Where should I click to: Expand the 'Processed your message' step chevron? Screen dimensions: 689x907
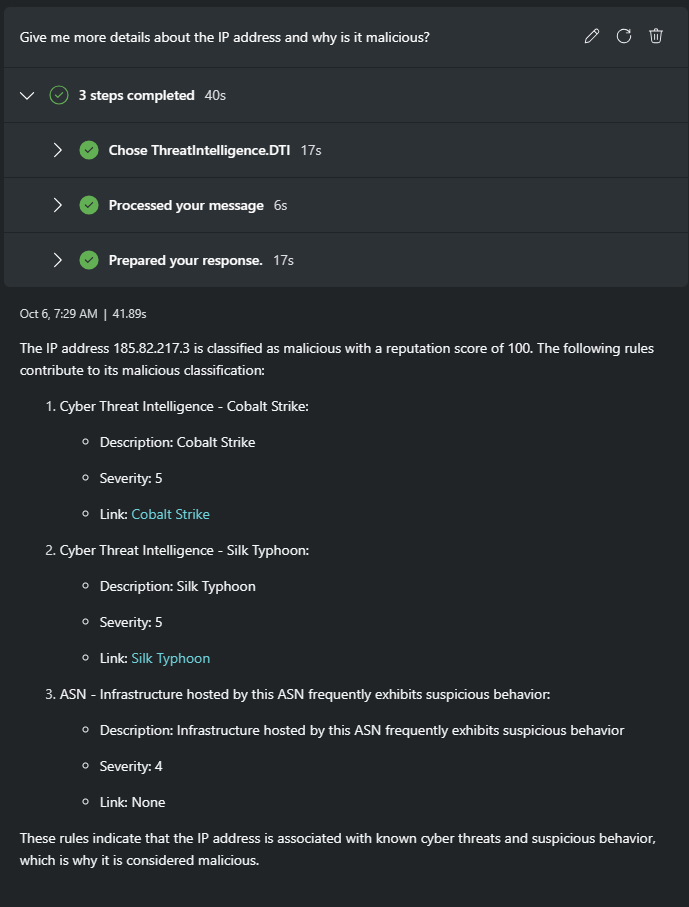[x=58, y=205]
